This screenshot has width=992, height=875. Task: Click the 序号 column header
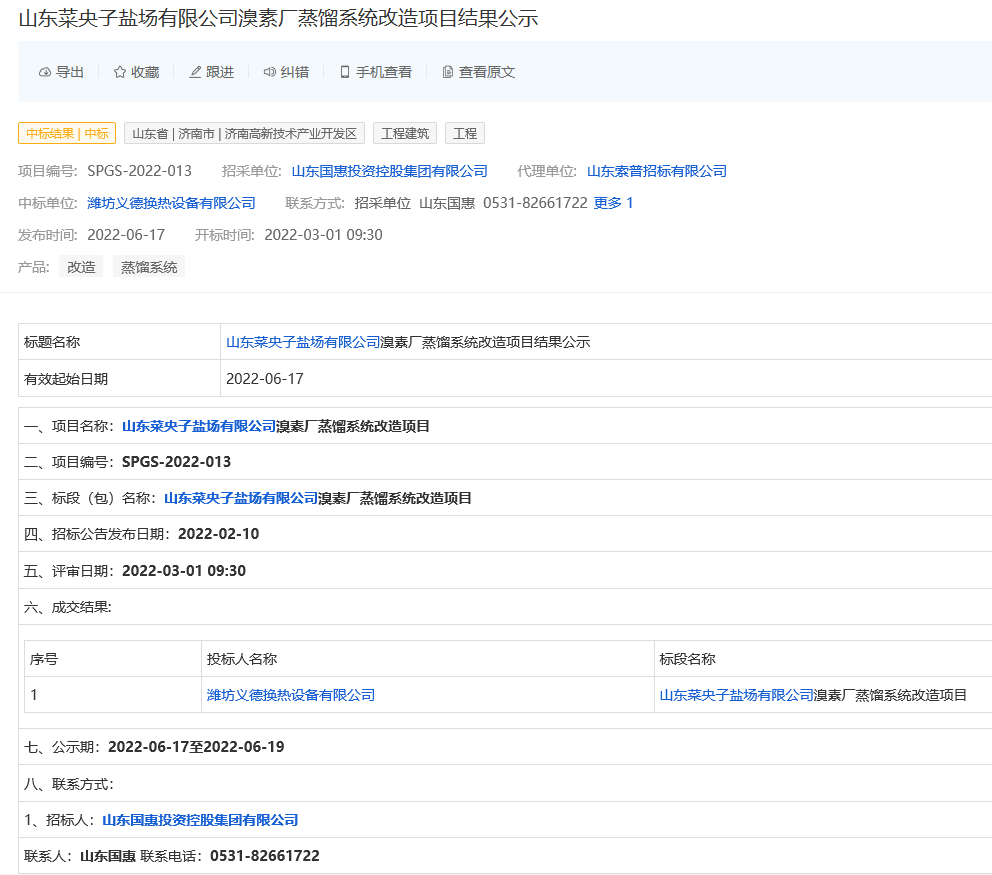44,659
